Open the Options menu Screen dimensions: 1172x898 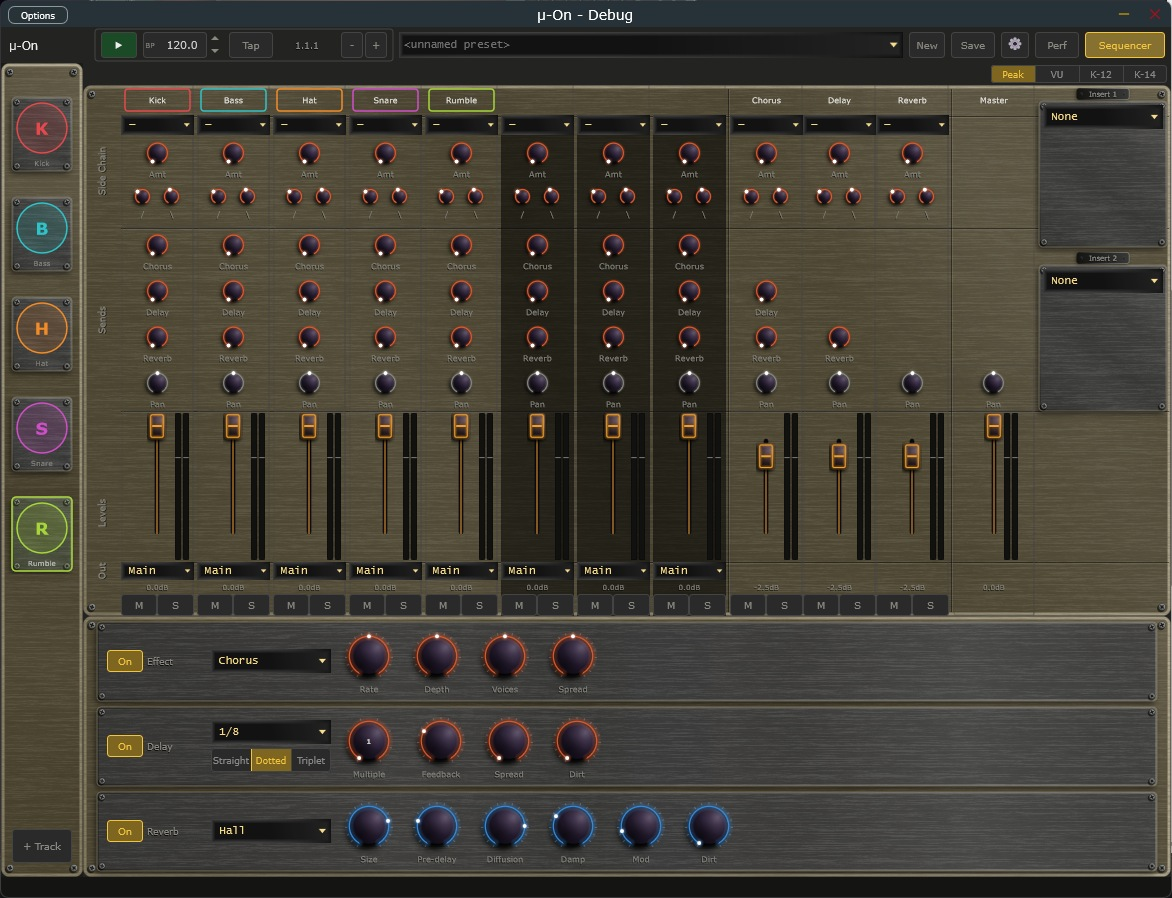click(x=37, y=15)
